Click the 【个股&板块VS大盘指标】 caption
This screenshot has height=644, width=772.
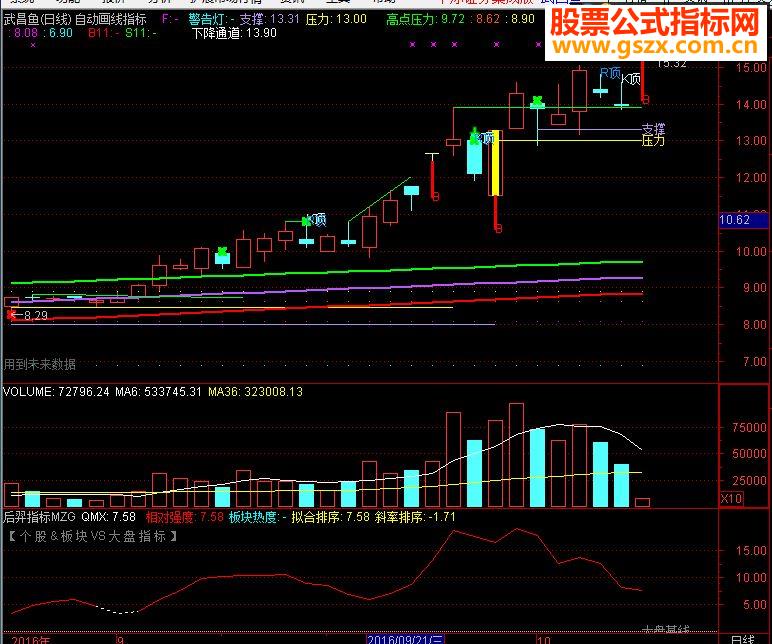pos(92,536)
